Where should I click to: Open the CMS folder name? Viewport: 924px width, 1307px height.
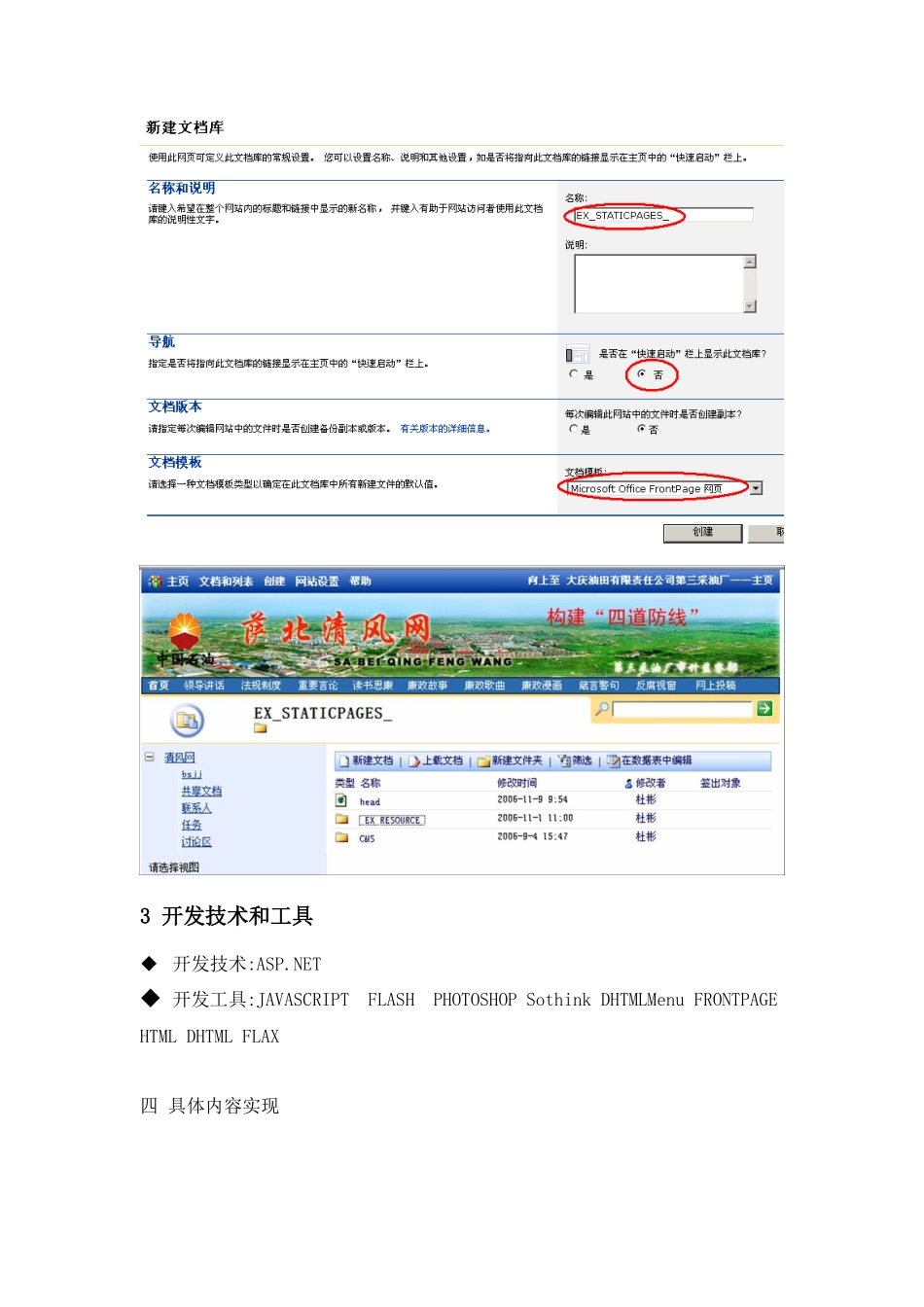point(367,838)
